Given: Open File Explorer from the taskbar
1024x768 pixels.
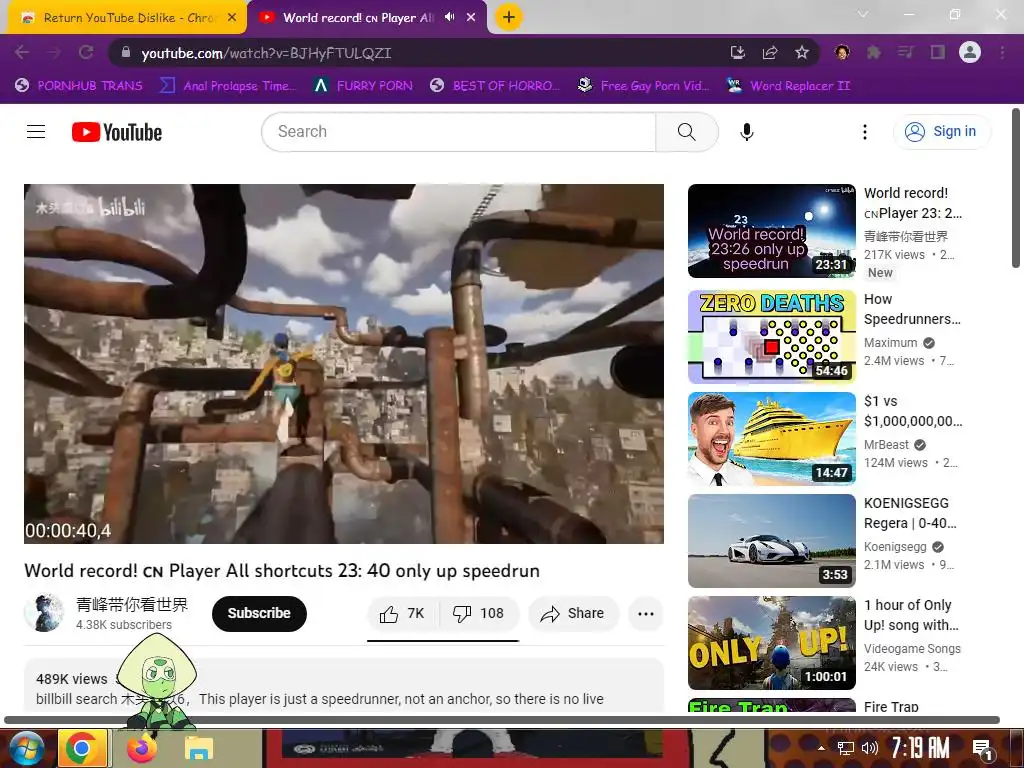Looking at the screenshot, I should click(x=199, y=748).
